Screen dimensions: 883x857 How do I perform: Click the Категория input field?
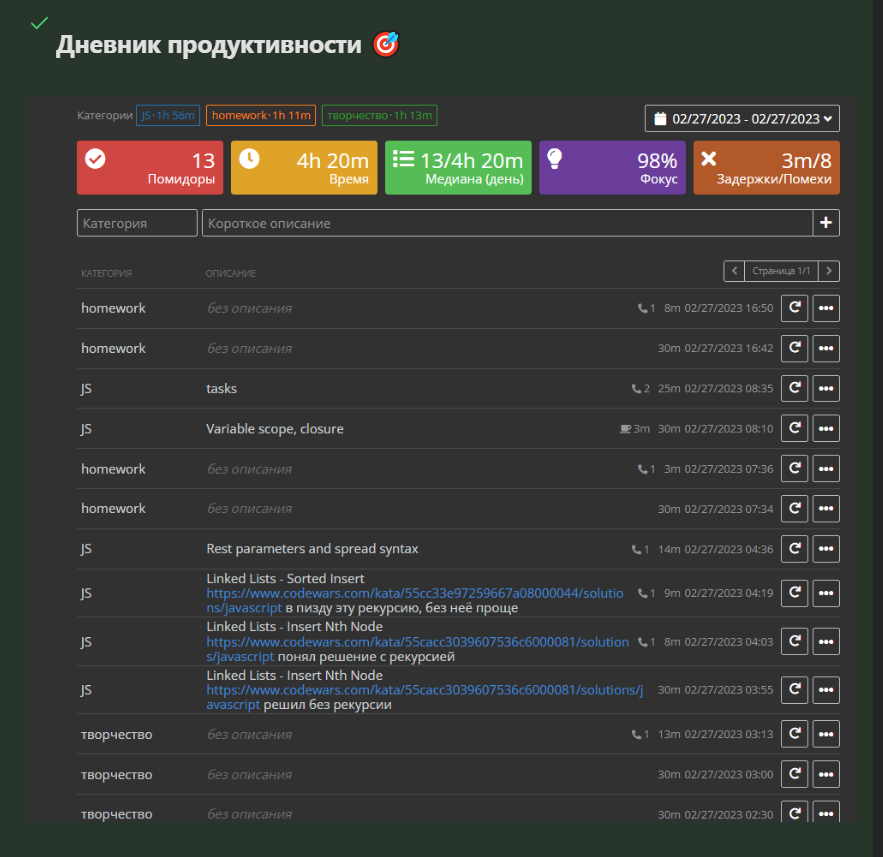coord(137,223)
